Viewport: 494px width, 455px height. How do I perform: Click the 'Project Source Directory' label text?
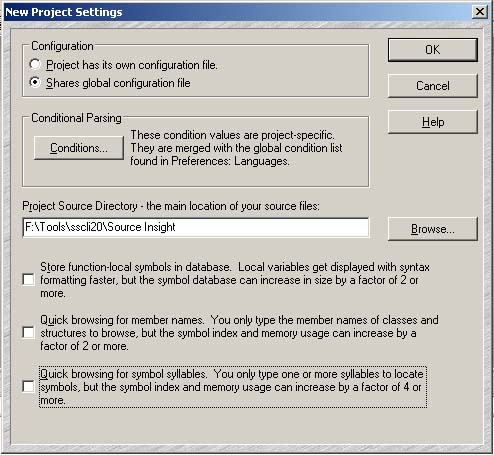171,206
